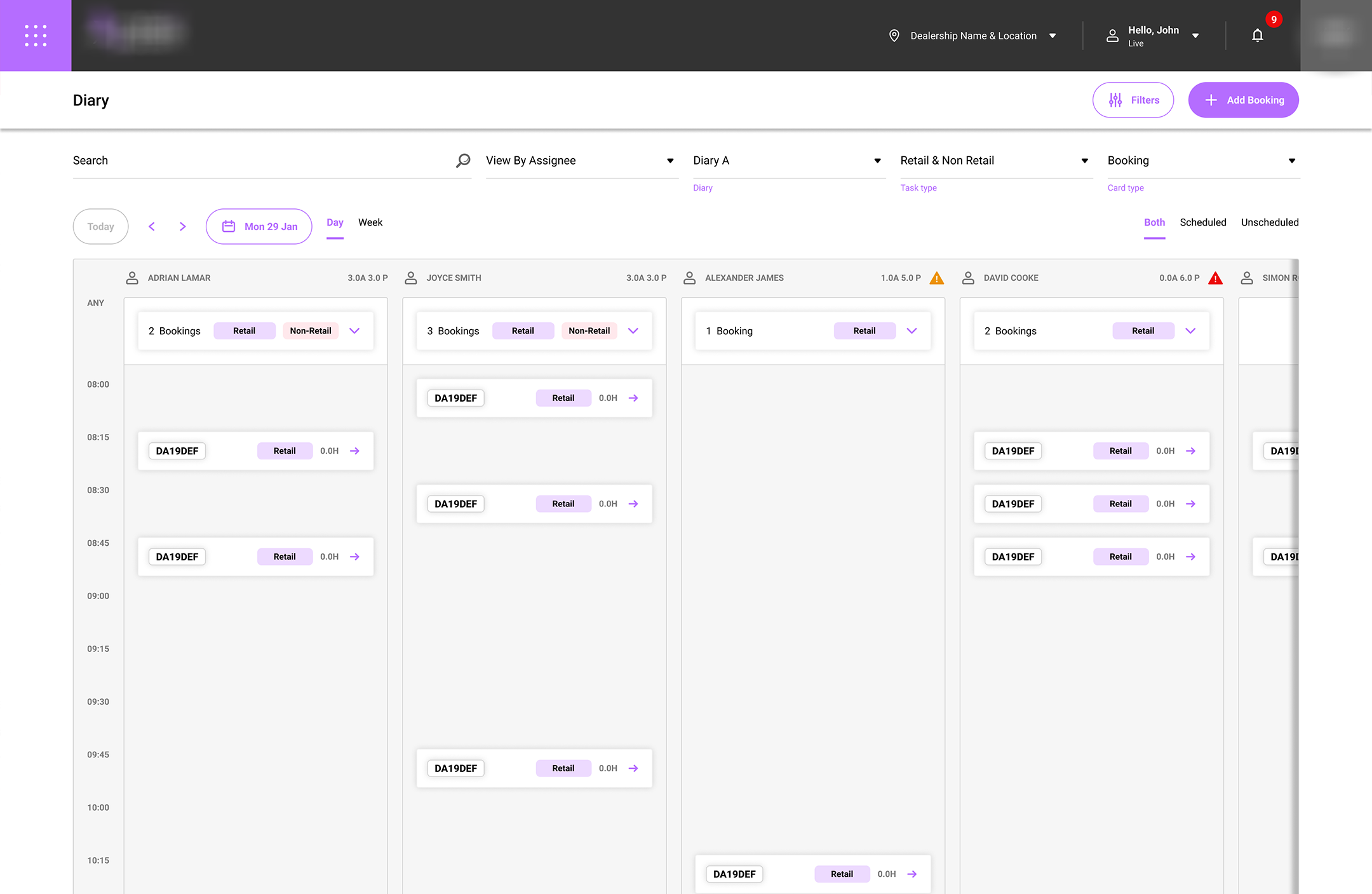The image size is (1372, 894).
Task: Open Joyce Smith 08:00 booking arrow
Action: point(633,398)
